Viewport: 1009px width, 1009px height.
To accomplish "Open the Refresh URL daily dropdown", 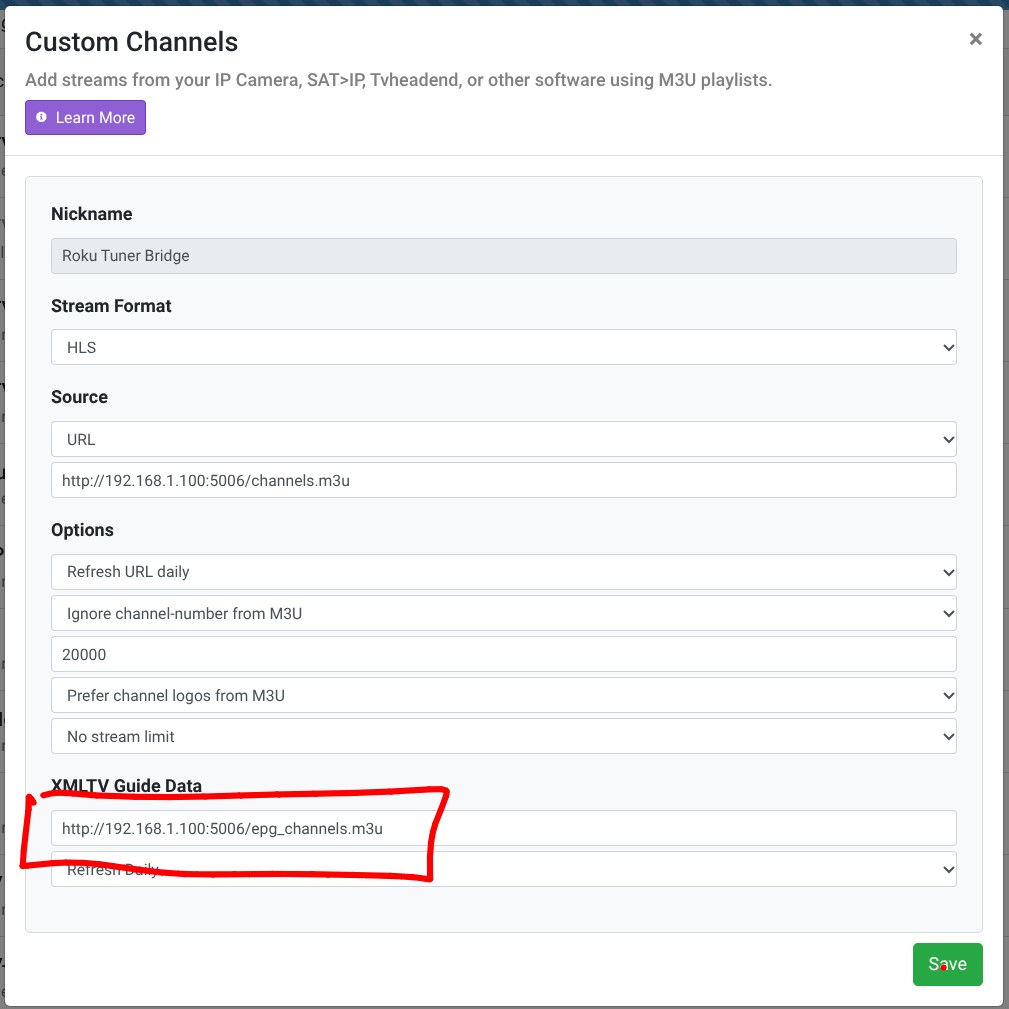I will pyautogui.click(x=503, y=572).
